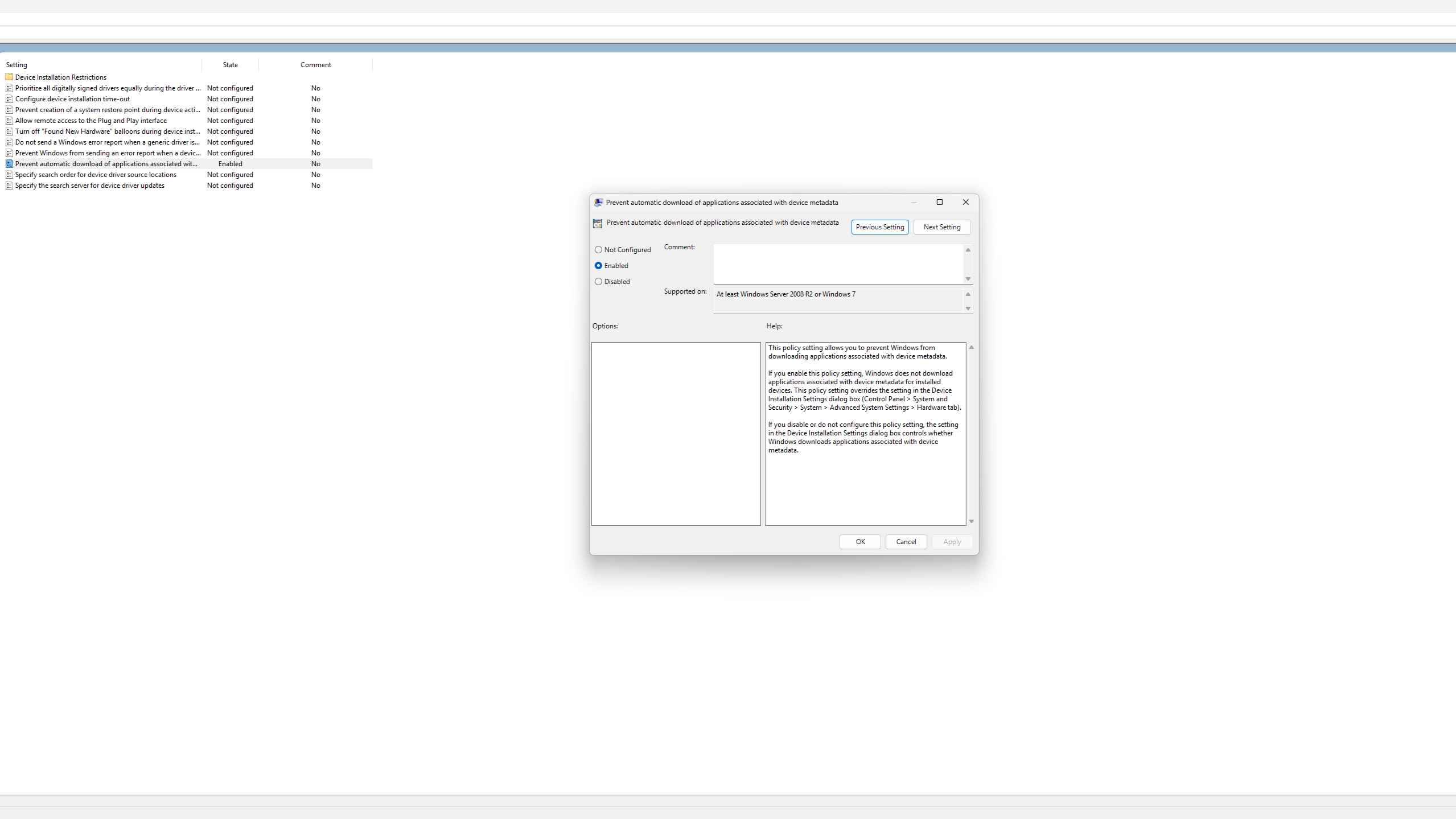
Task: Select the Enabled radio button
Action: [x=598, y=266]
